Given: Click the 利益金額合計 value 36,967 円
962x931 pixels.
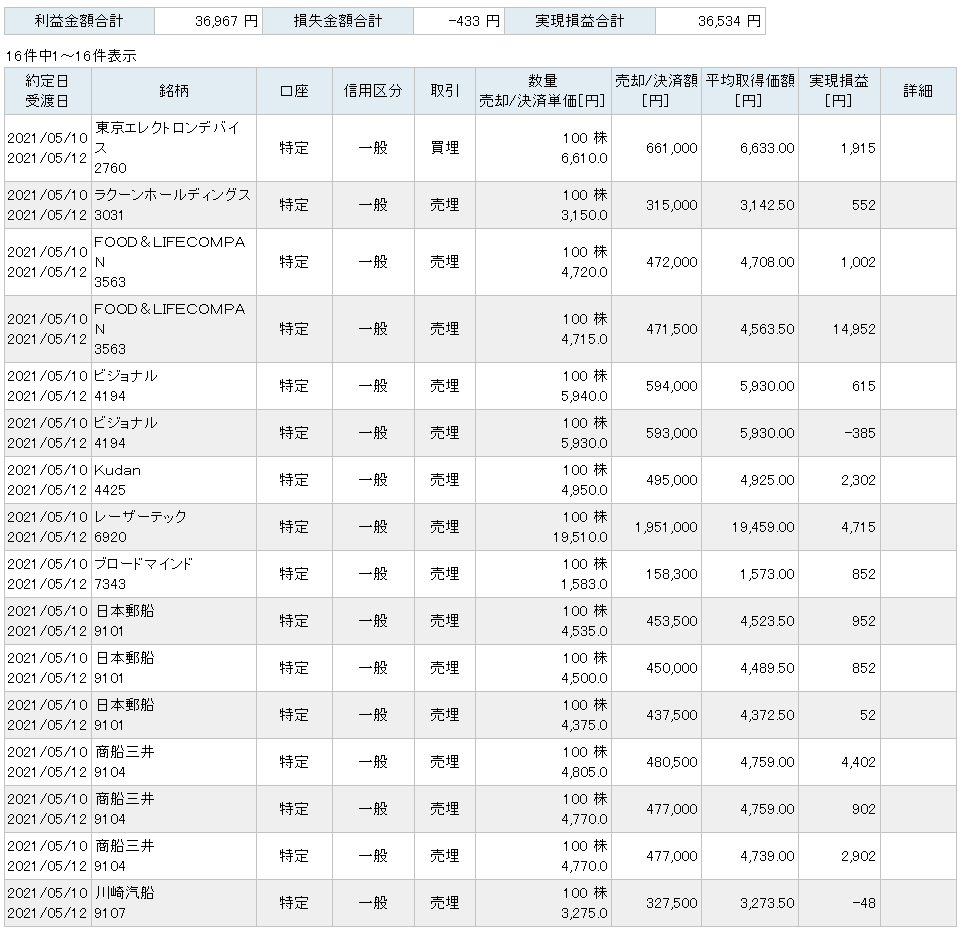Looking at the screenshot, I should [x=226, y=21].
